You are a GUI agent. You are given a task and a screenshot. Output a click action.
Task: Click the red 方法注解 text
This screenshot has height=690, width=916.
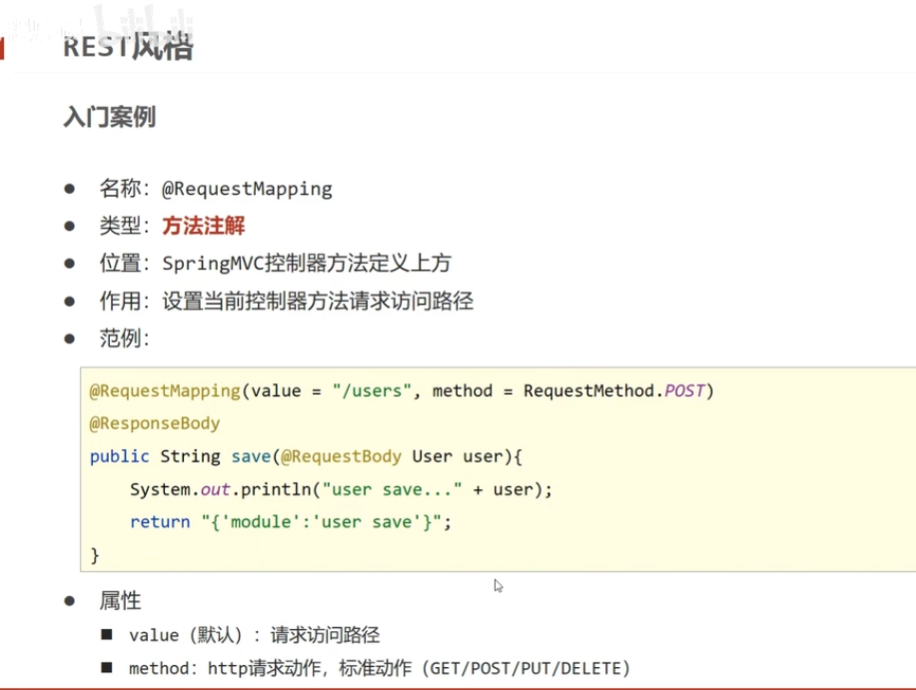click(203, 226)
